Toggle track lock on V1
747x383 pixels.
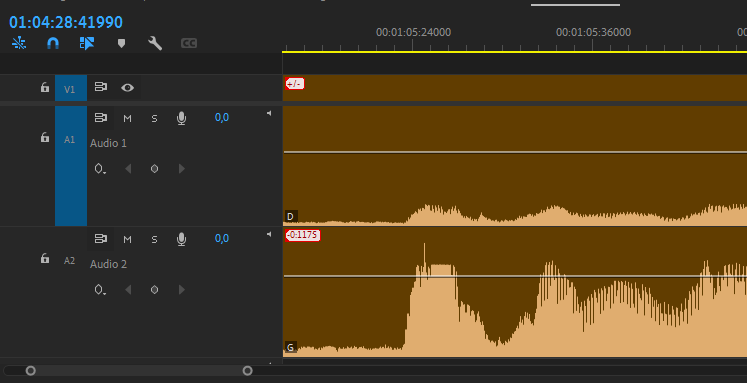click(x=45, y=87)
